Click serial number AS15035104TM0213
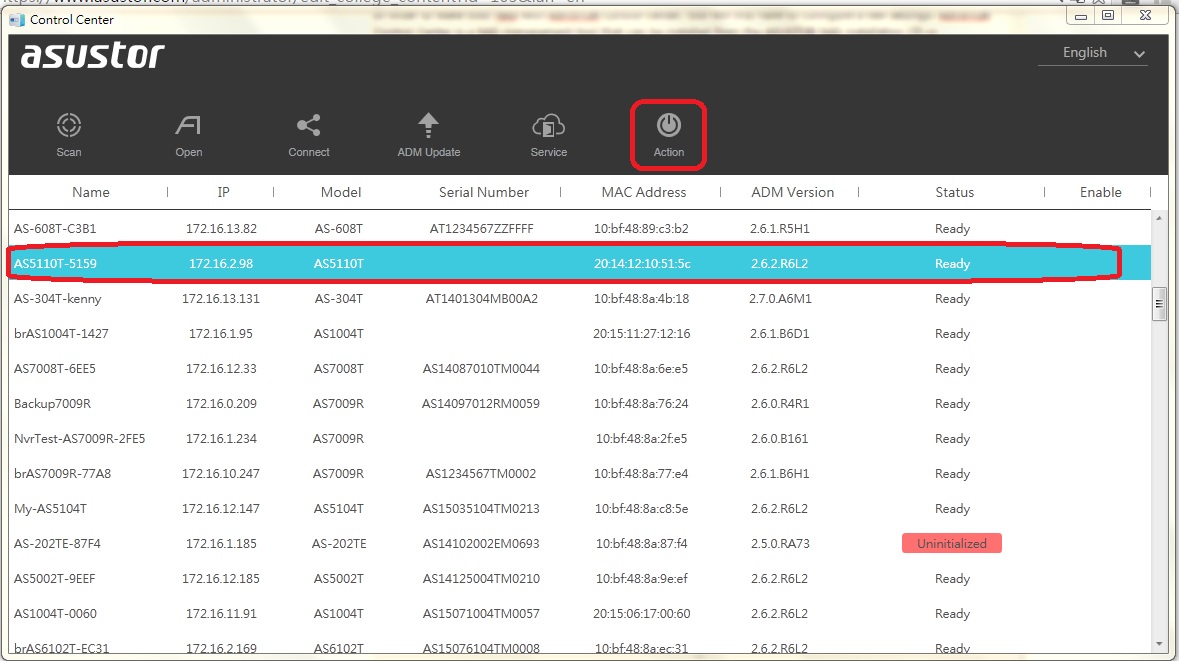Viewport: 1179px width, 661px height. (481, 509)
